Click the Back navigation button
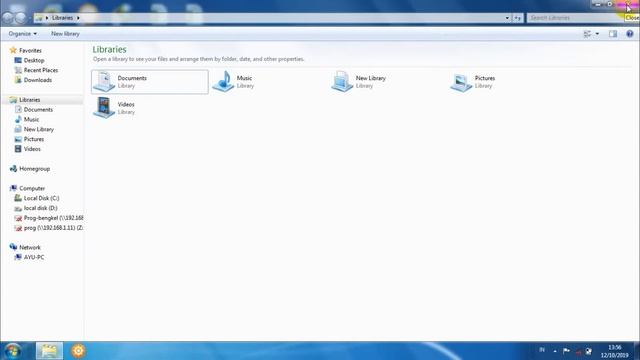 [7, 18]
